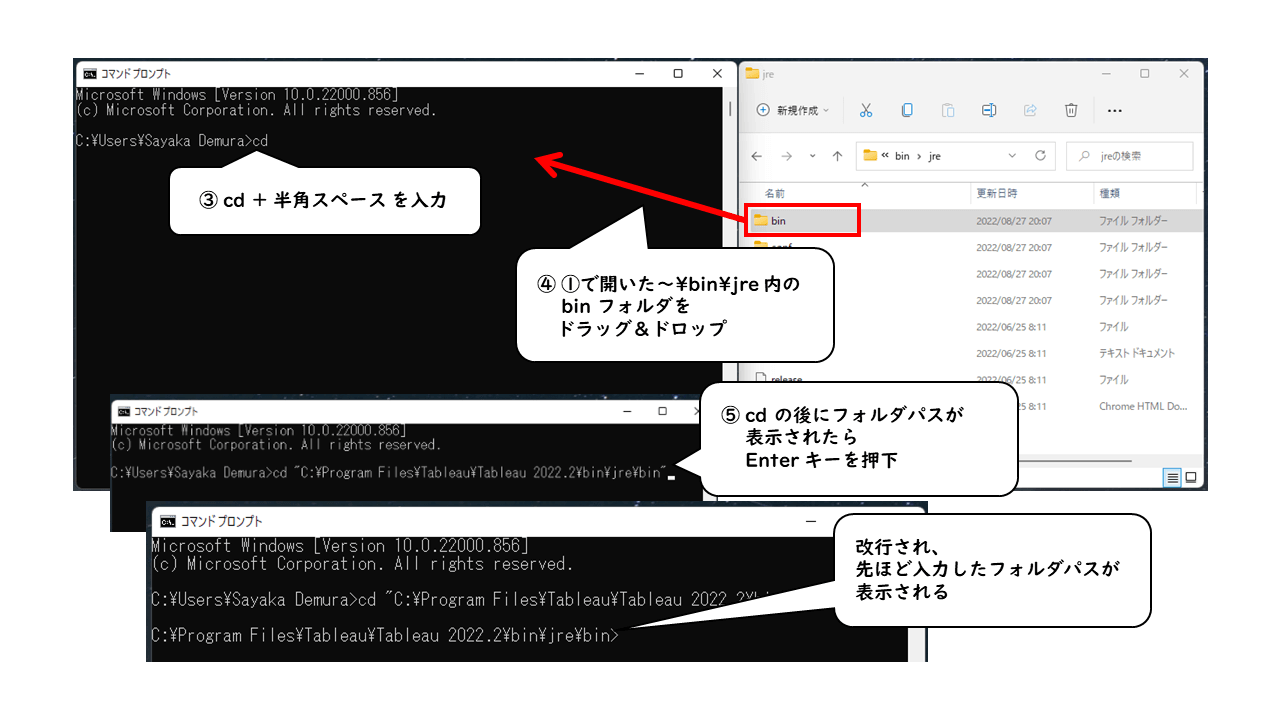Click the prompt line ending in jre¥bin>
1280x720 pixels.
pyautogui.click(x=386, y=635)
